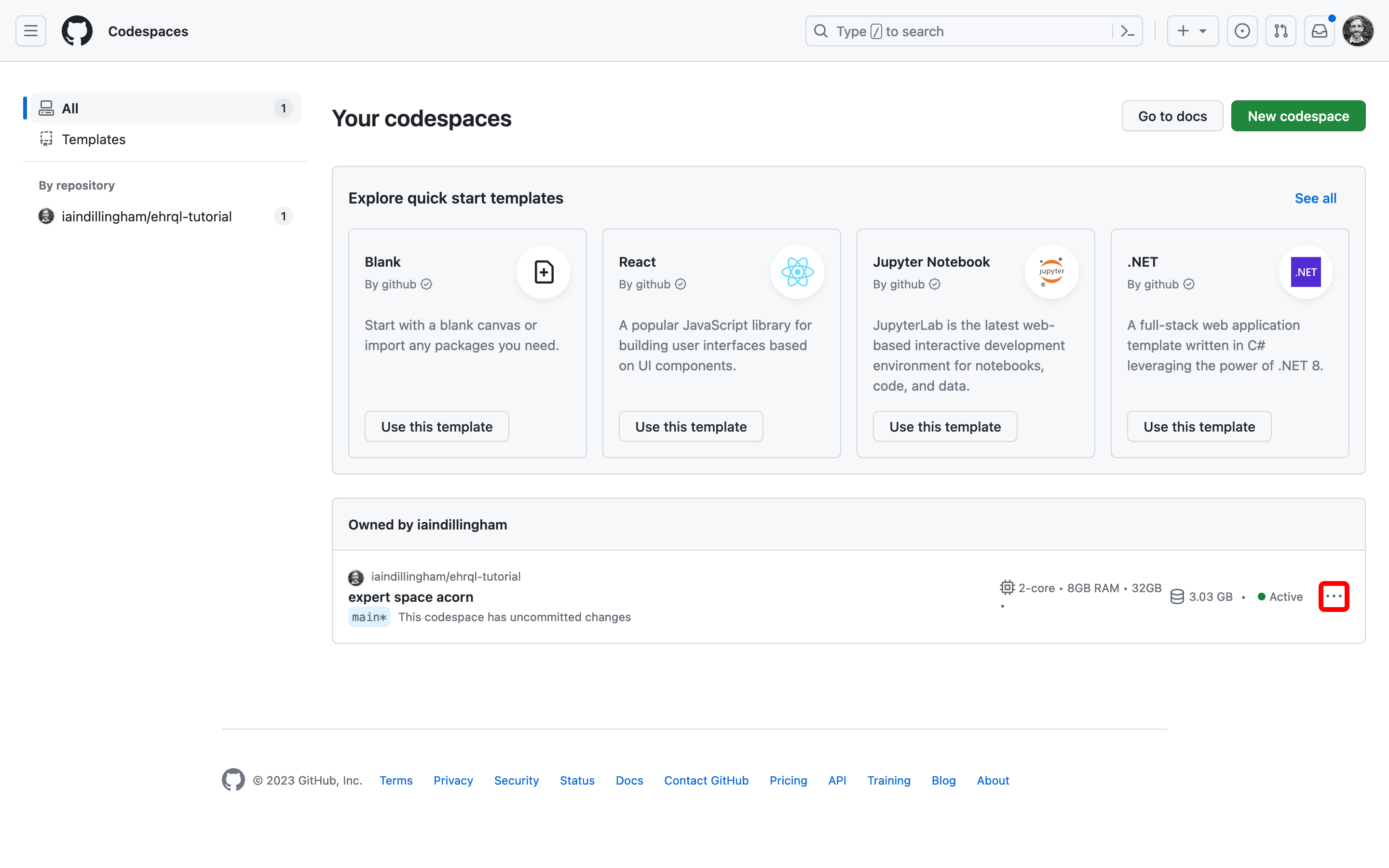Click the GitHub logo icon
The height and width of the screenshot is (868, 1389).
(79, 31)
